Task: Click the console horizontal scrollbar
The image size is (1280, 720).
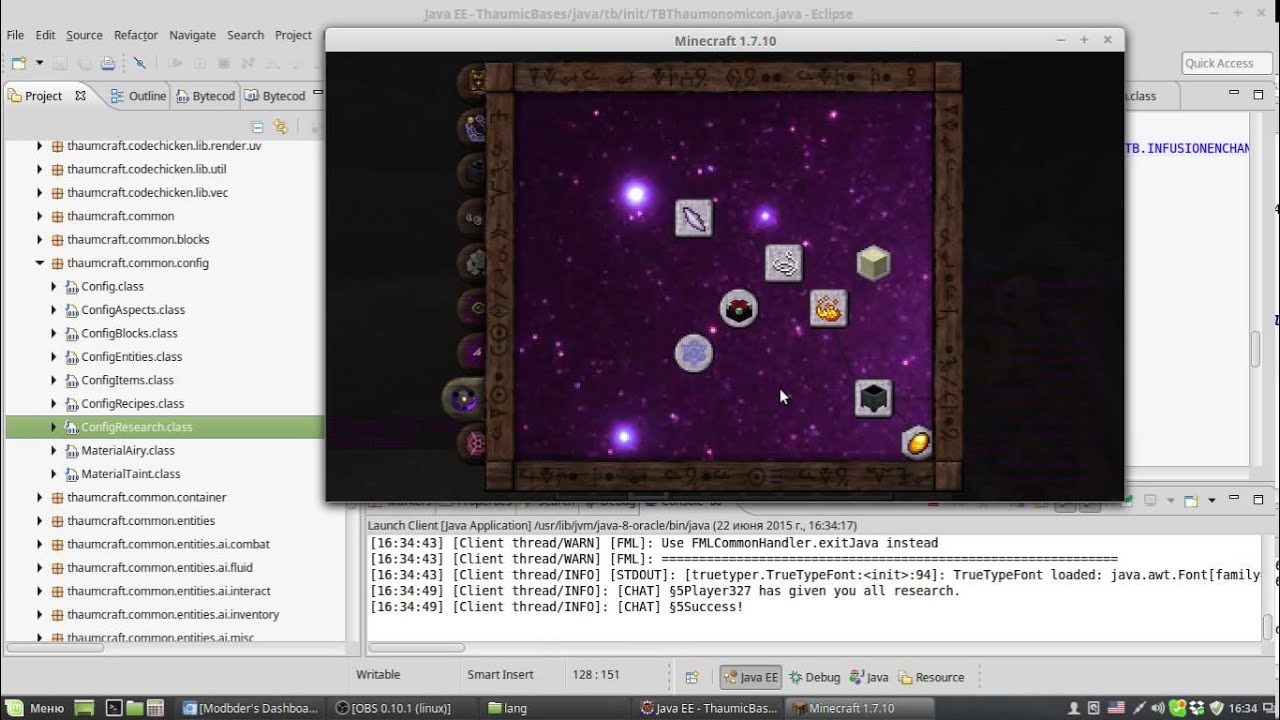Action: pos(417,647)
